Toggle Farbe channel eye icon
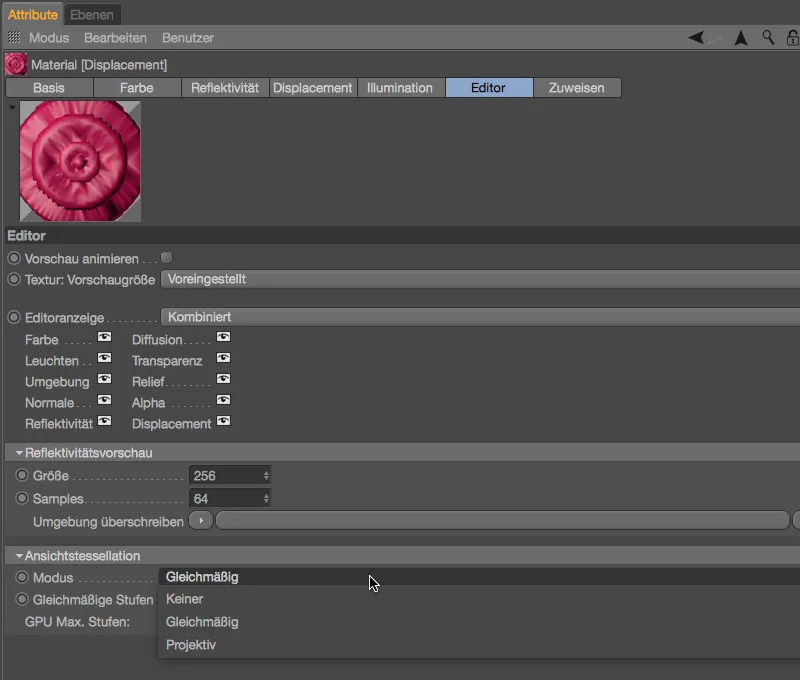Screen dimensions: 800x680 click(104, 337)
